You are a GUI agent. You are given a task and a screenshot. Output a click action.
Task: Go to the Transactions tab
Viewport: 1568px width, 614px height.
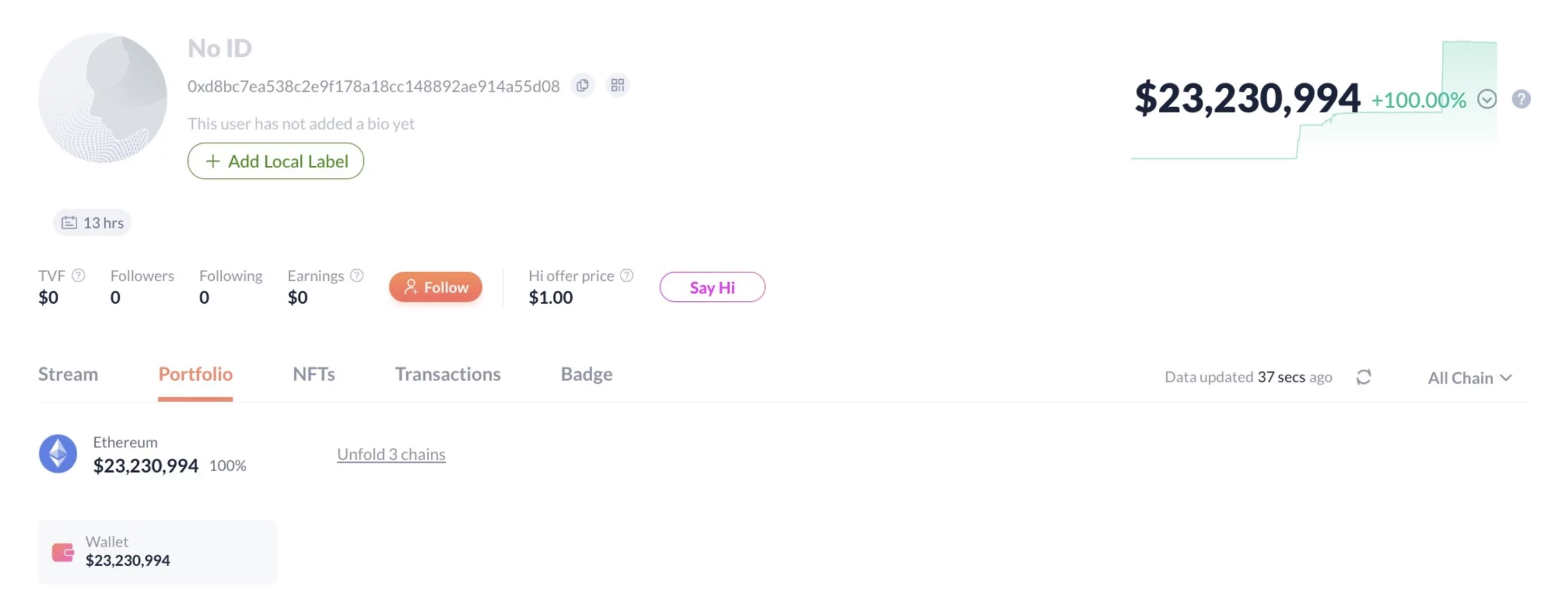(x=447, y=374)
